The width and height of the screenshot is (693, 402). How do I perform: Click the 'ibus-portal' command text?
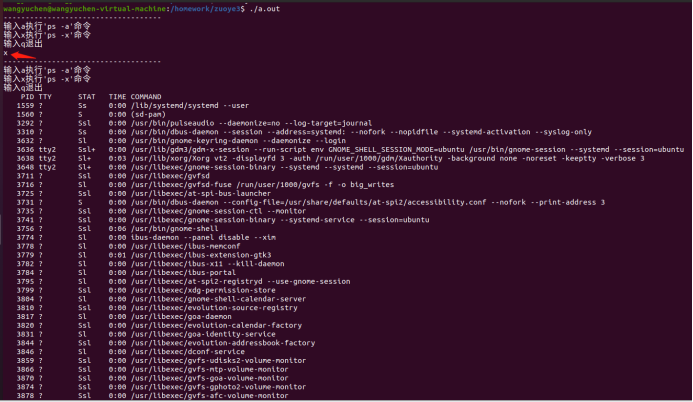[183, 273]
